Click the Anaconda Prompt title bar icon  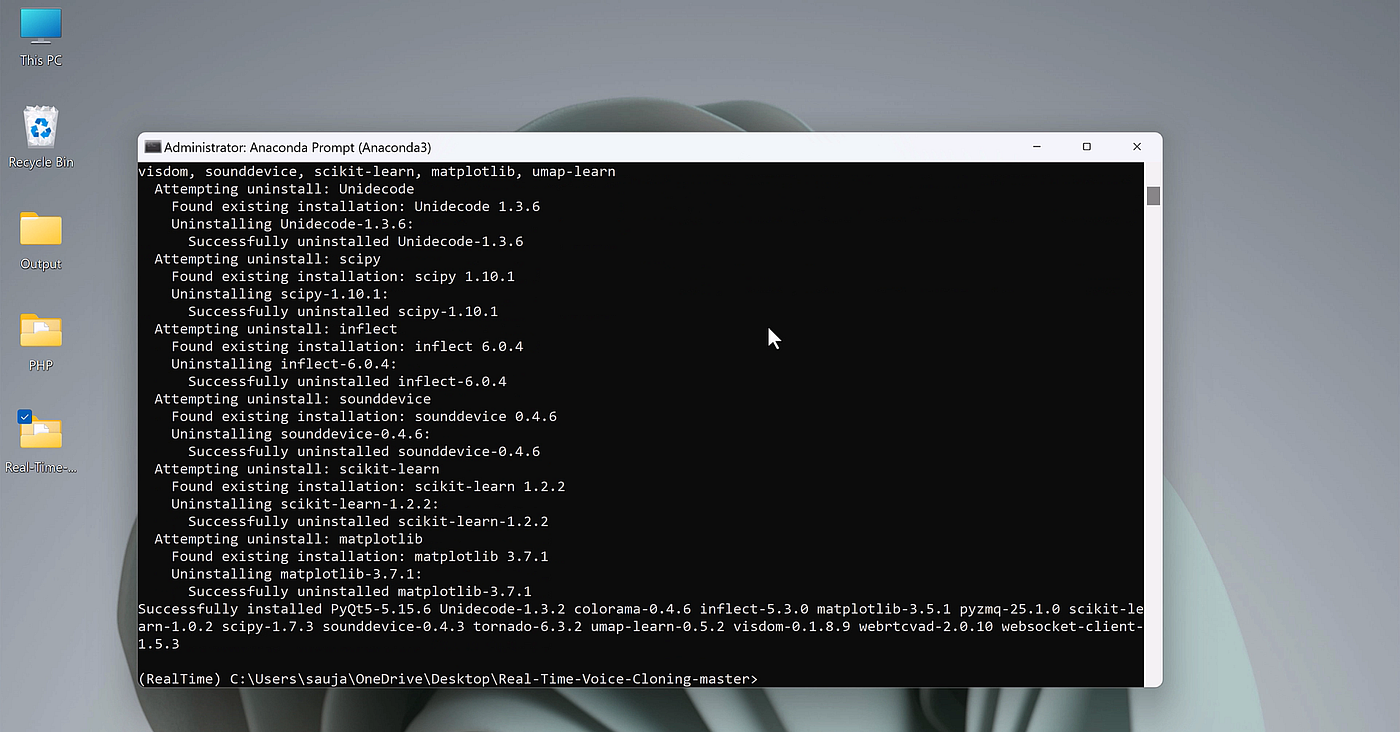point(153,147)
